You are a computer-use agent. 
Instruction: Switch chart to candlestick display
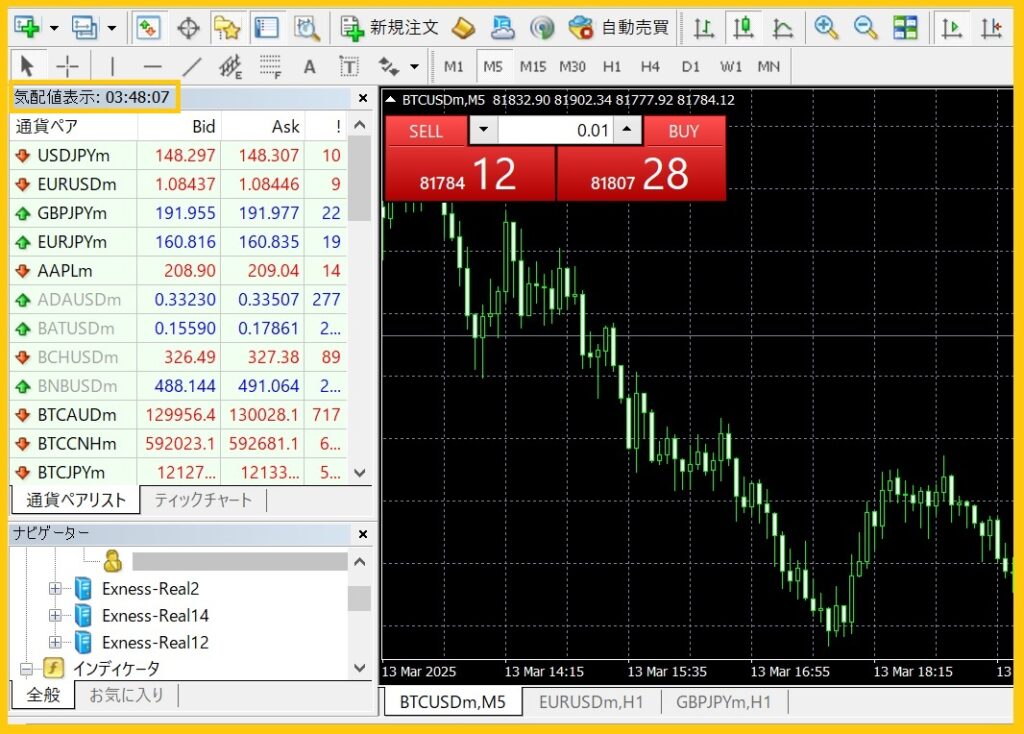point(743,27)
